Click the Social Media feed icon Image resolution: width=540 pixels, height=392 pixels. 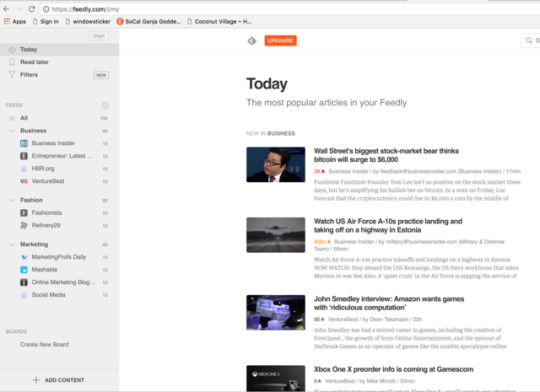coord(24,295)
